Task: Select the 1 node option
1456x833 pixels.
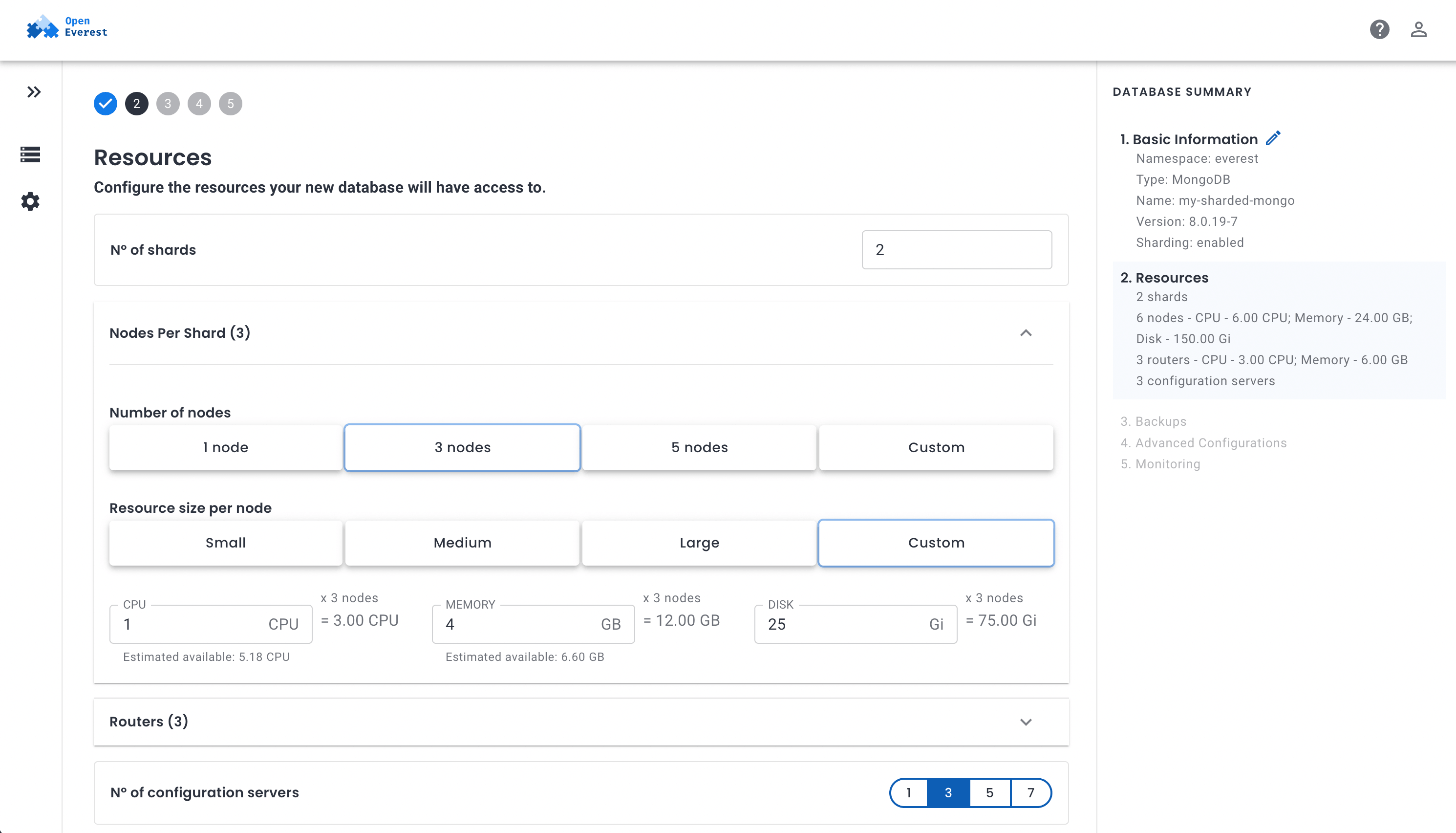Action: (226, 447)
